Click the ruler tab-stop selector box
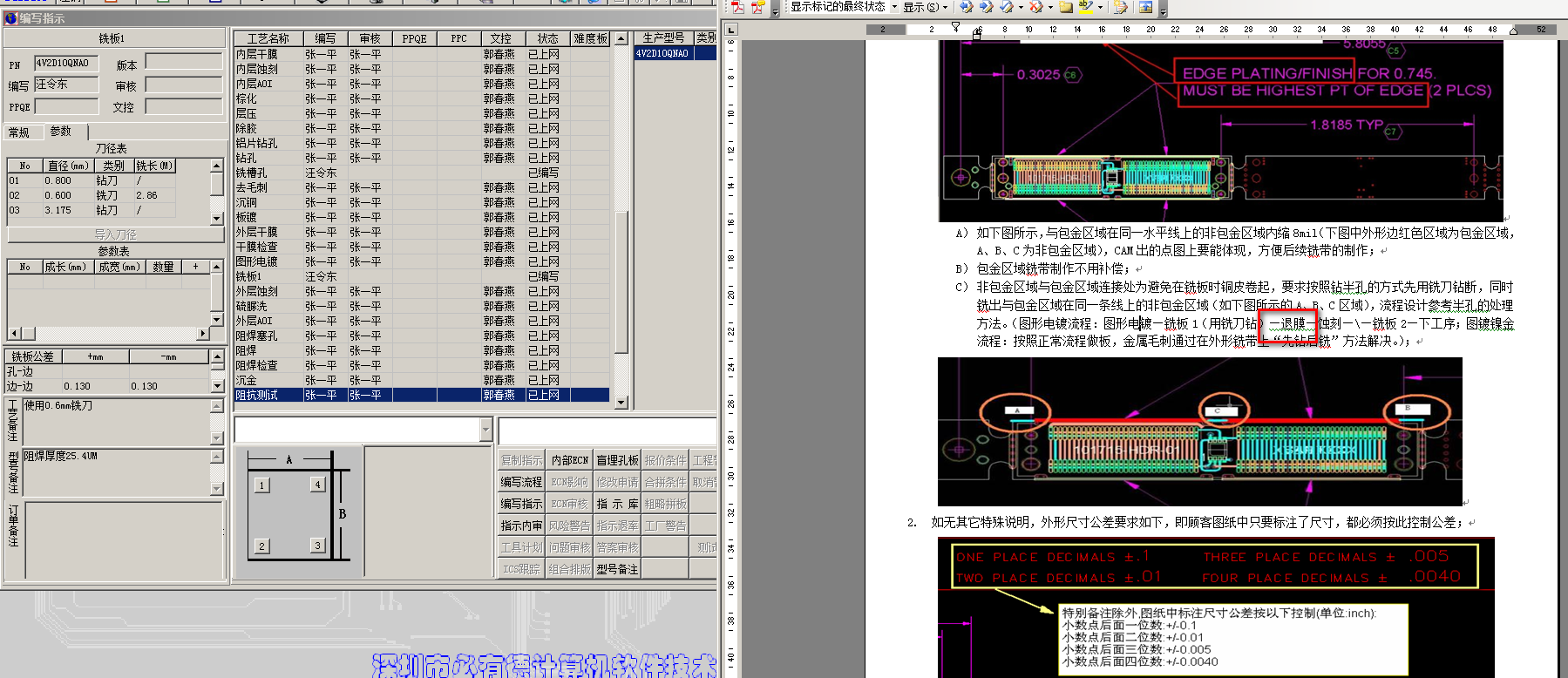This screenshot has height=678, width=1568. [x=730, y=29]
